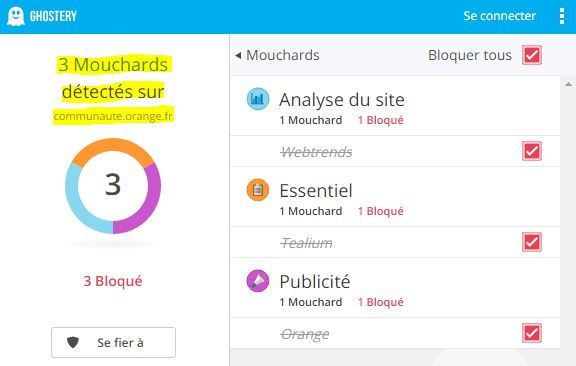
Task: Click the 3 Mouchards détectés sur heading
Action: click(113, 78)
